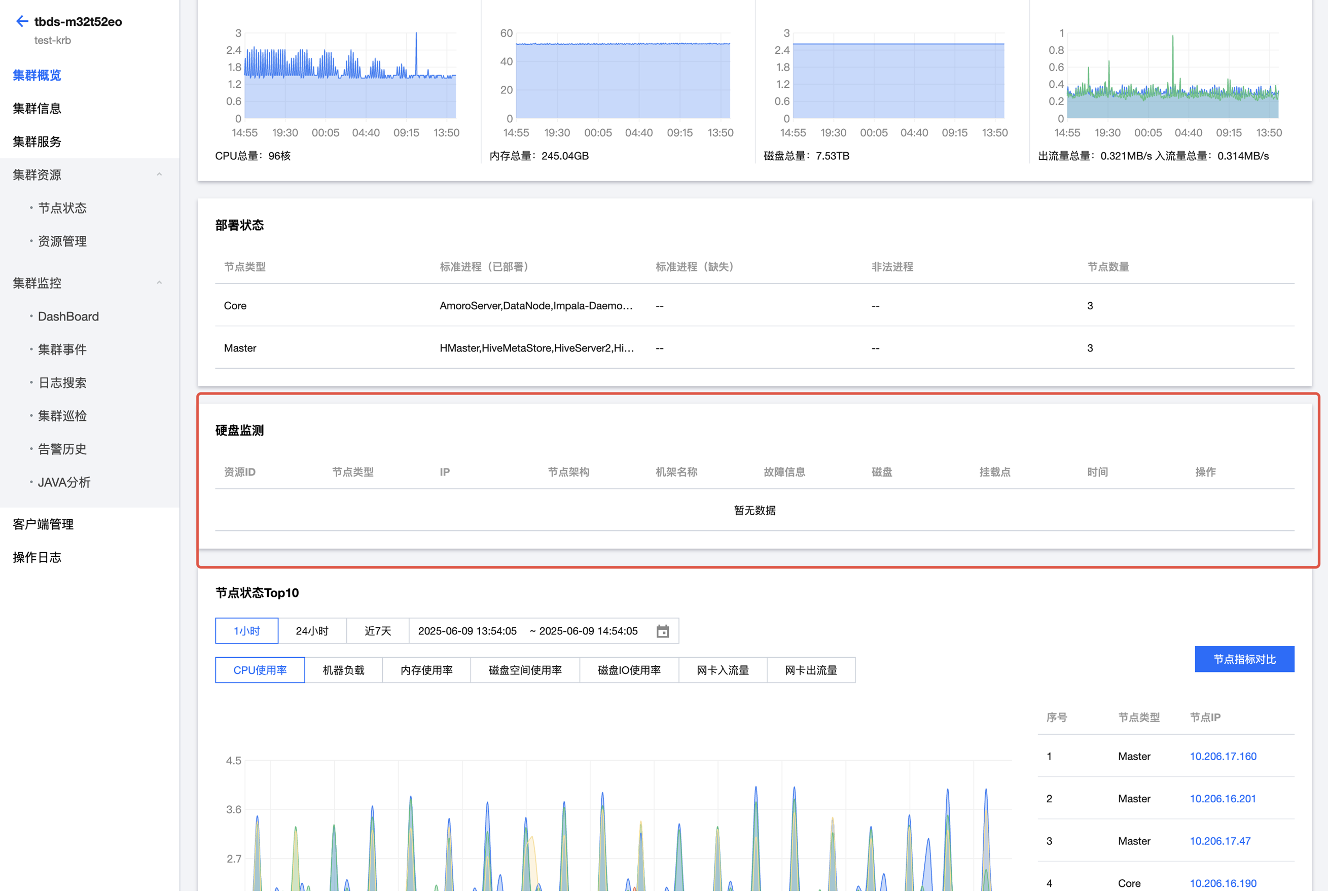Open the calendar date picker icon

click(x=662, y=631)
